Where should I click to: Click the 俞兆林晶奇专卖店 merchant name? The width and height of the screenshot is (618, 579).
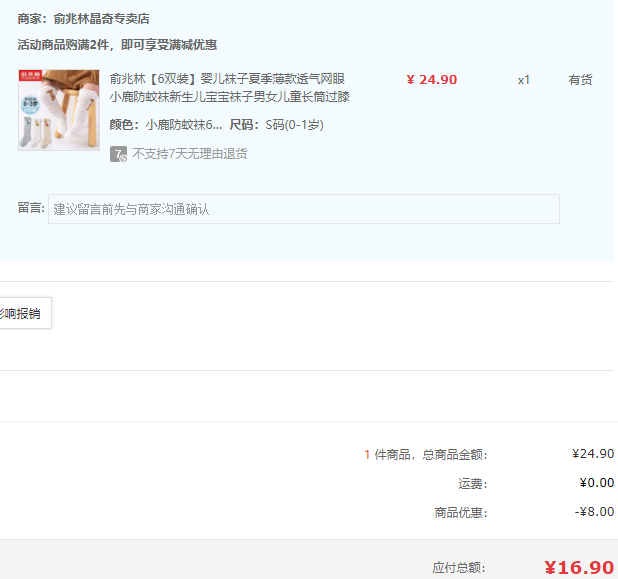coord(101,19)
